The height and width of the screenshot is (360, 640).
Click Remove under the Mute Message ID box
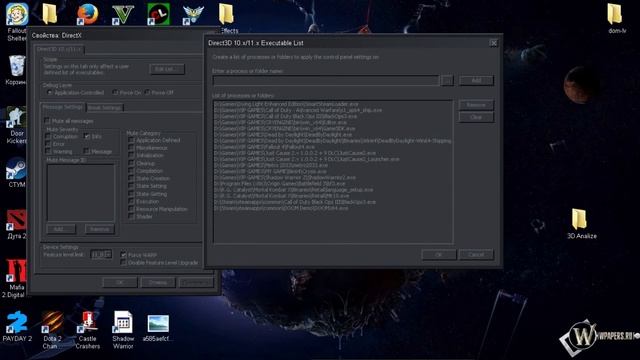click(x=100, y=229)
